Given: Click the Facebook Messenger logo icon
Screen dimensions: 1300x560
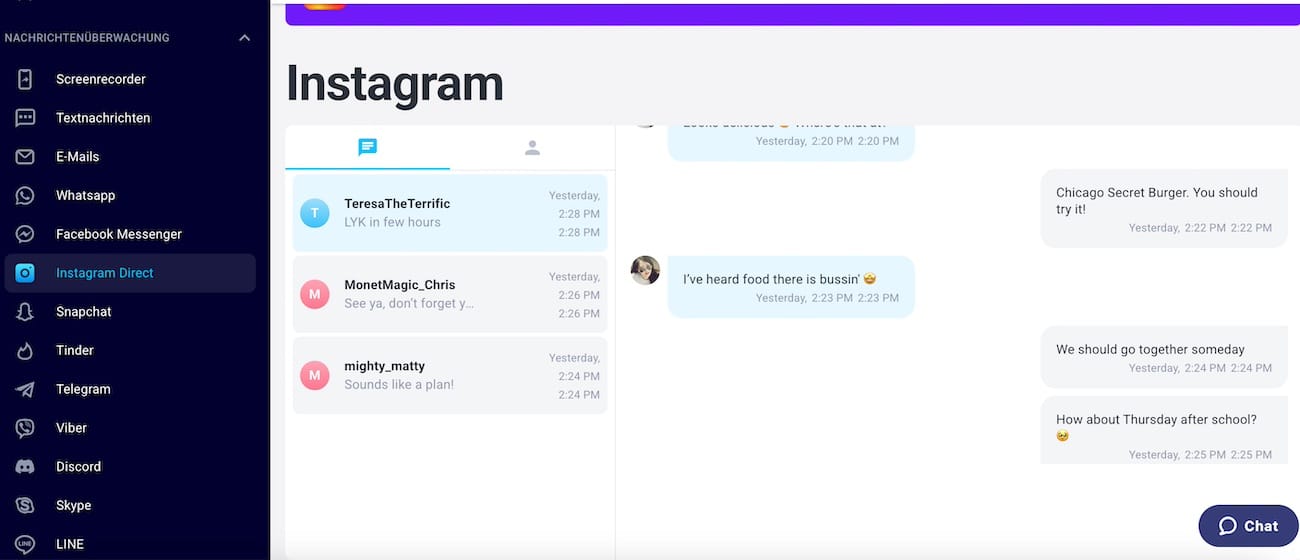Looking at the screenshot, I should tap(25, 234).
